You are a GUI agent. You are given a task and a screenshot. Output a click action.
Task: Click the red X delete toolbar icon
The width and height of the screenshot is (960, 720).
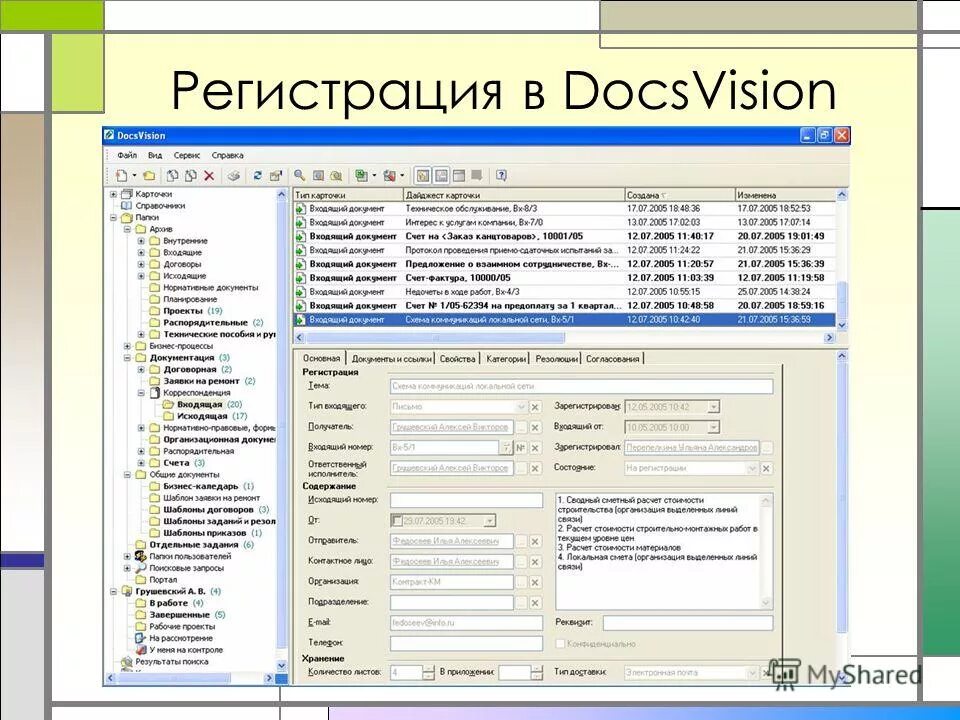point(209,176)
